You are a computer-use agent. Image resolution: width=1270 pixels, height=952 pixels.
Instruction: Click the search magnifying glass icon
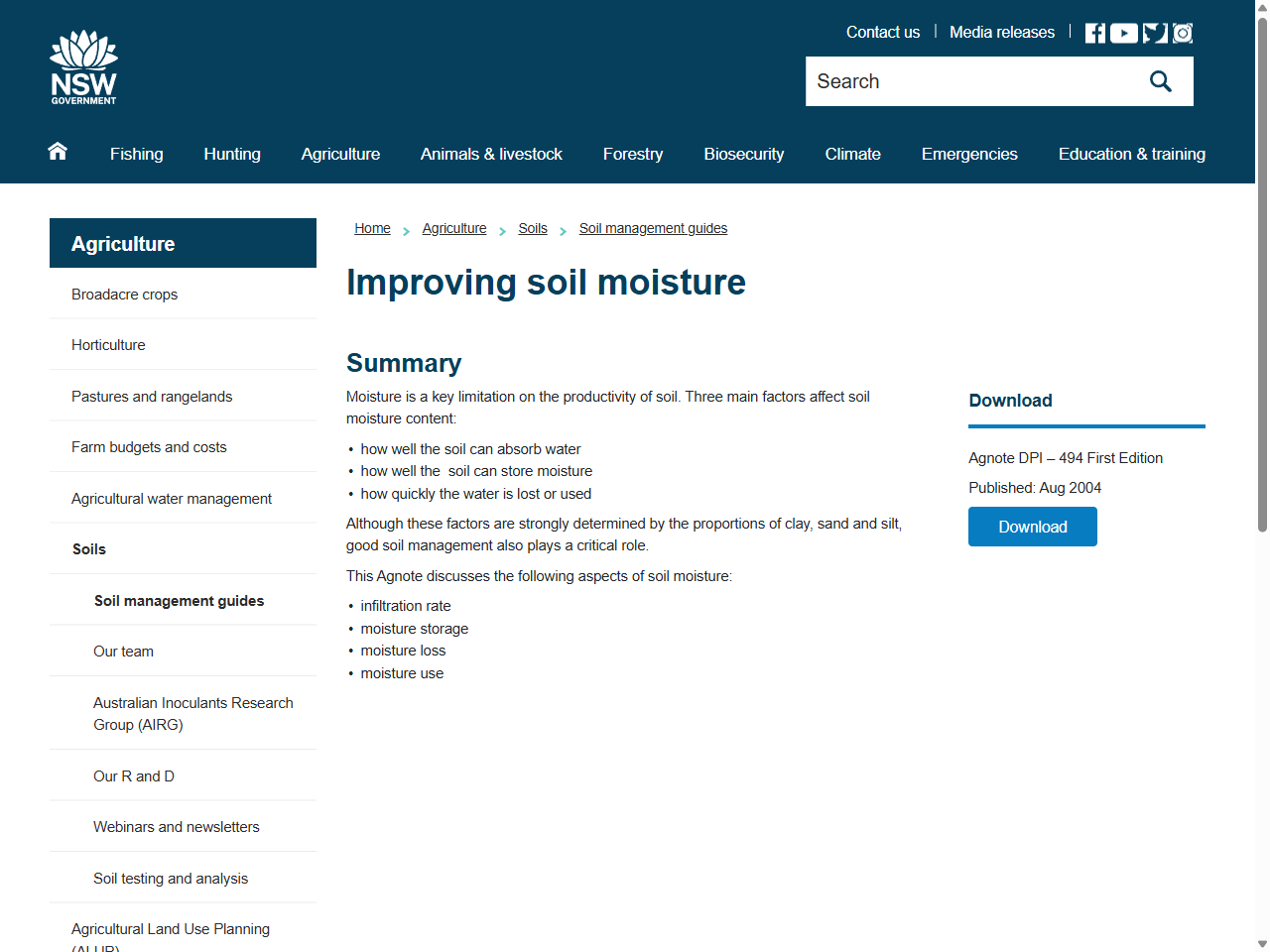point(1160,80)
